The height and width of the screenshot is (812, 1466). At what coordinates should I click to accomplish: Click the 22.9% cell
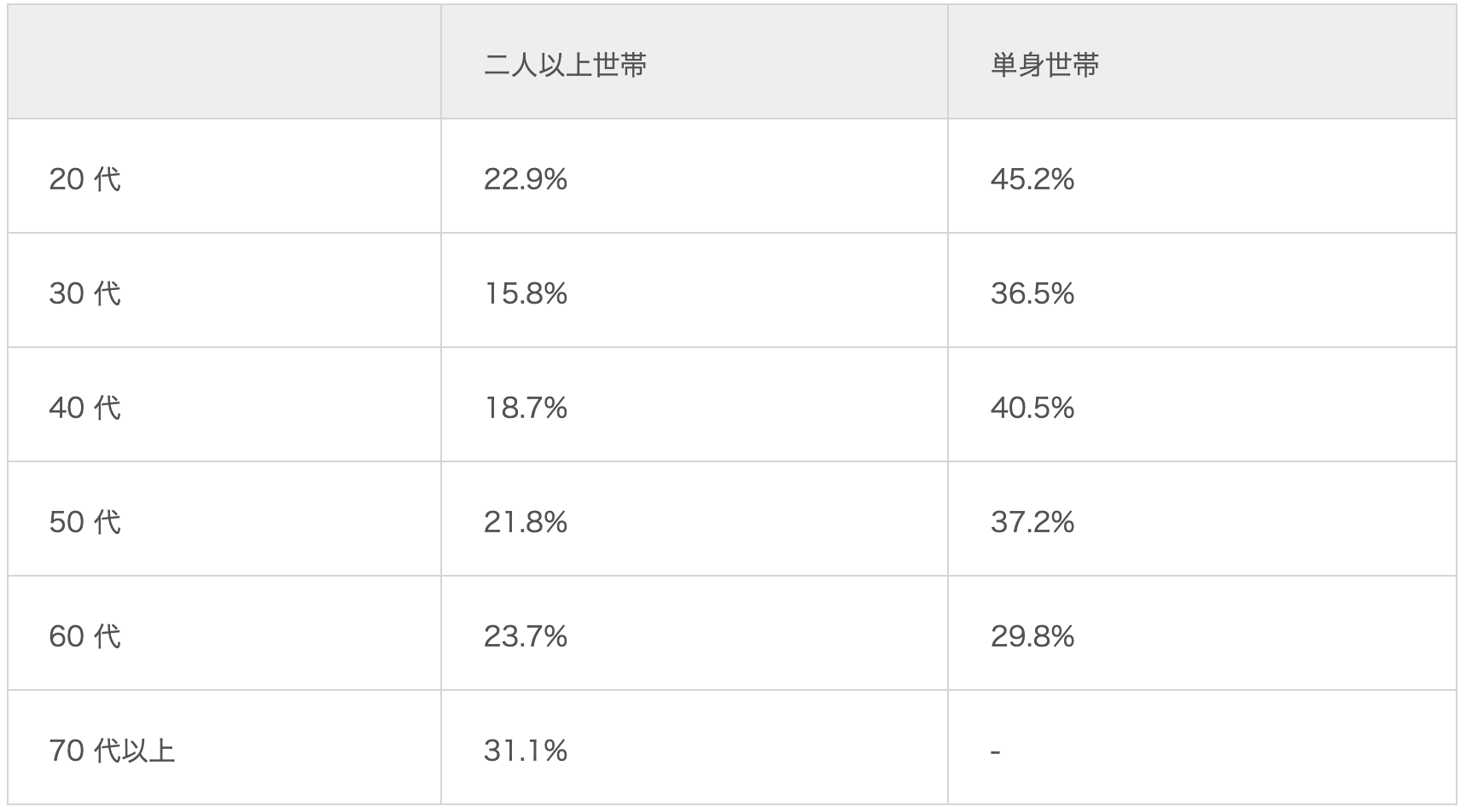coord(525,179)
